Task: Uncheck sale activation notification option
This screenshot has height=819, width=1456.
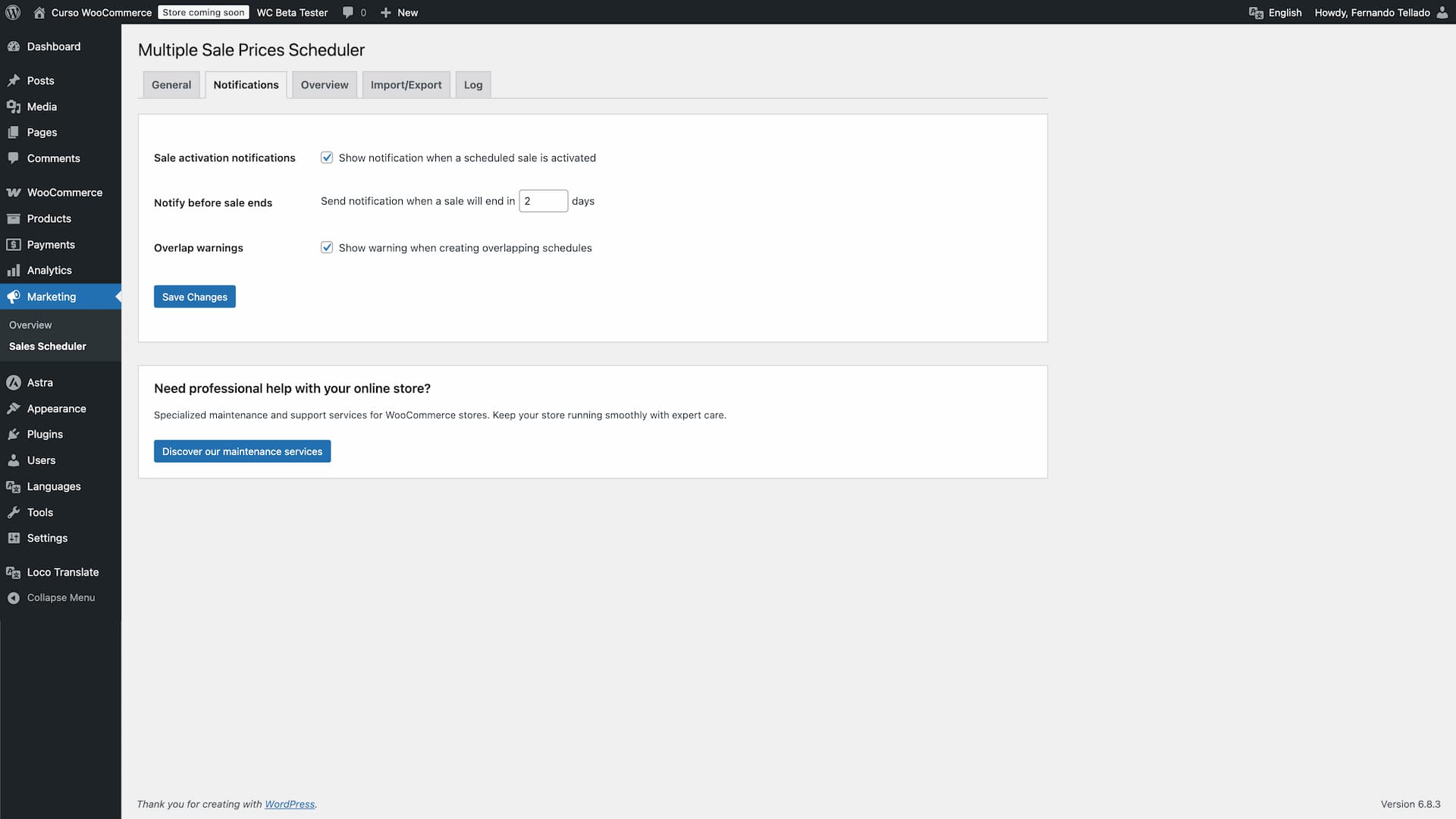Action: 327,157
